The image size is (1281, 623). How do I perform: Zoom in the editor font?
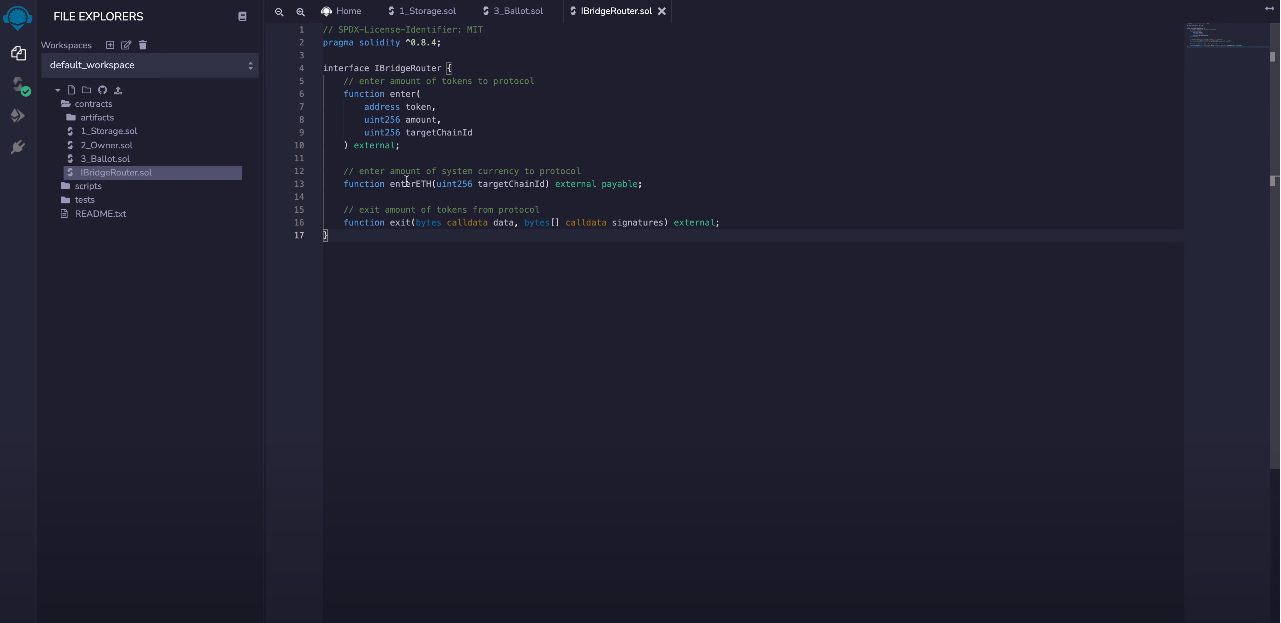(300, 12)
